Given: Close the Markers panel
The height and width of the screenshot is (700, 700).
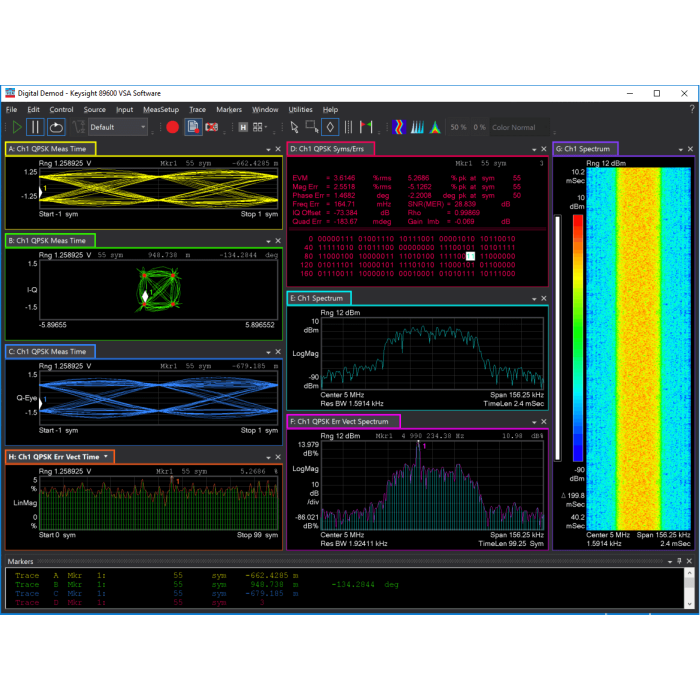Looking at the screenshot, I should click(x=688, y=562).
